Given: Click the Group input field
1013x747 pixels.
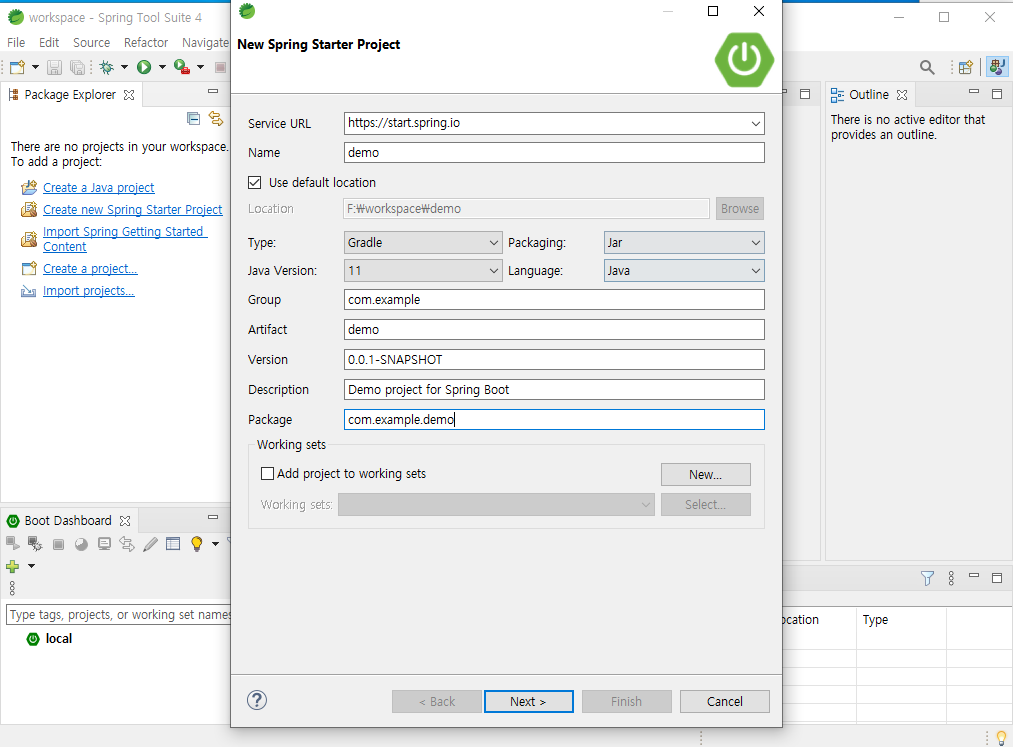Looking at the screenshot, I should (x=554, y=300).
